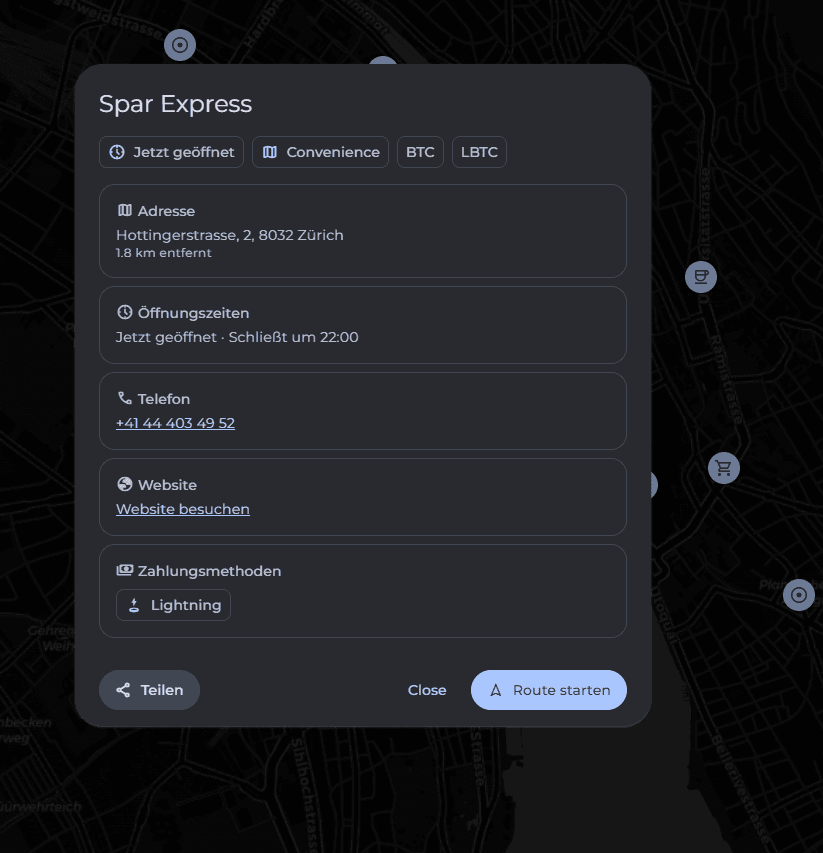Click the circular marker at right map edge
Screen dimensions: 823x853
coord(798,595)
